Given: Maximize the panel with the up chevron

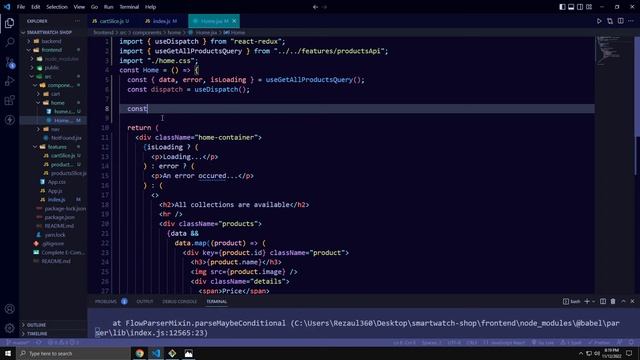Looking at the screenshot, I should (x=623, y=301).
